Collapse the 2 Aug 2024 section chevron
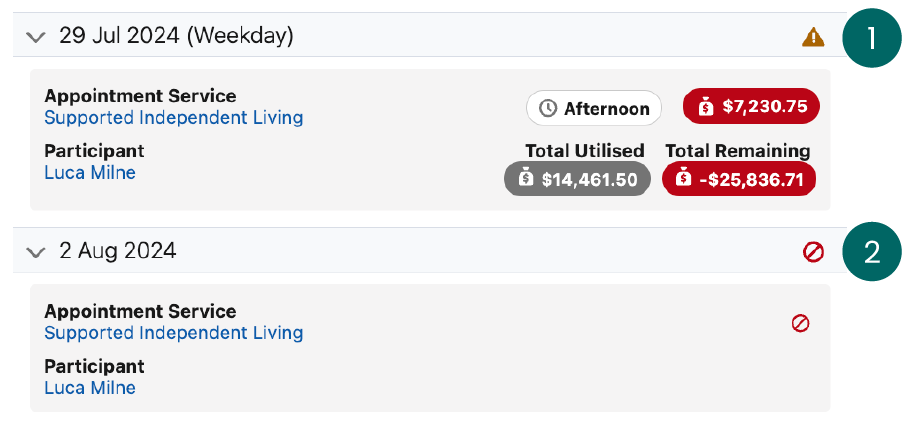The width and height of the screenshot is (902, 428). (36, 252)
